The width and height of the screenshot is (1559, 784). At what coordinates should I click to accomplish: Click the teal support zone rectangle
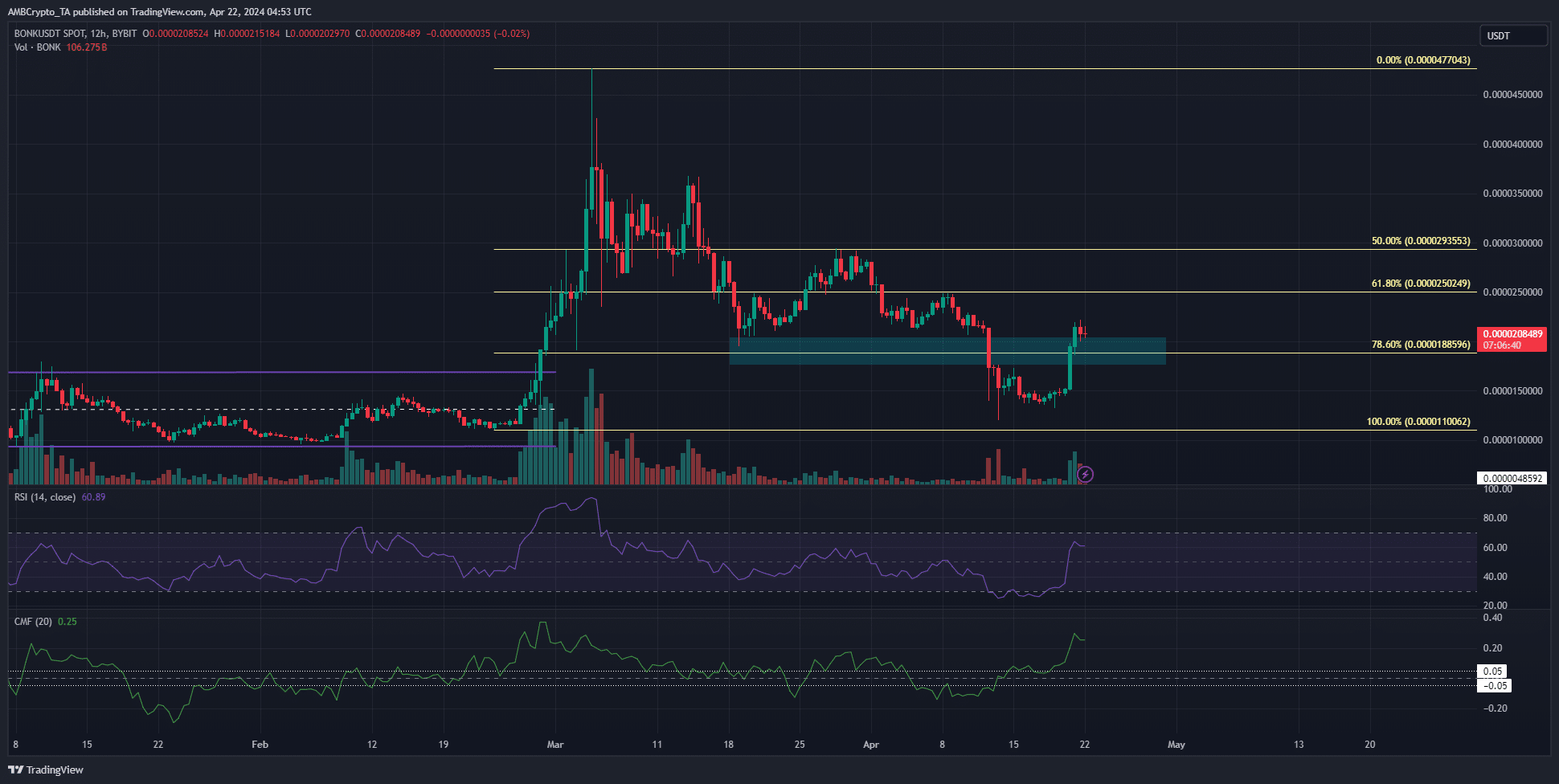[947, 351]
